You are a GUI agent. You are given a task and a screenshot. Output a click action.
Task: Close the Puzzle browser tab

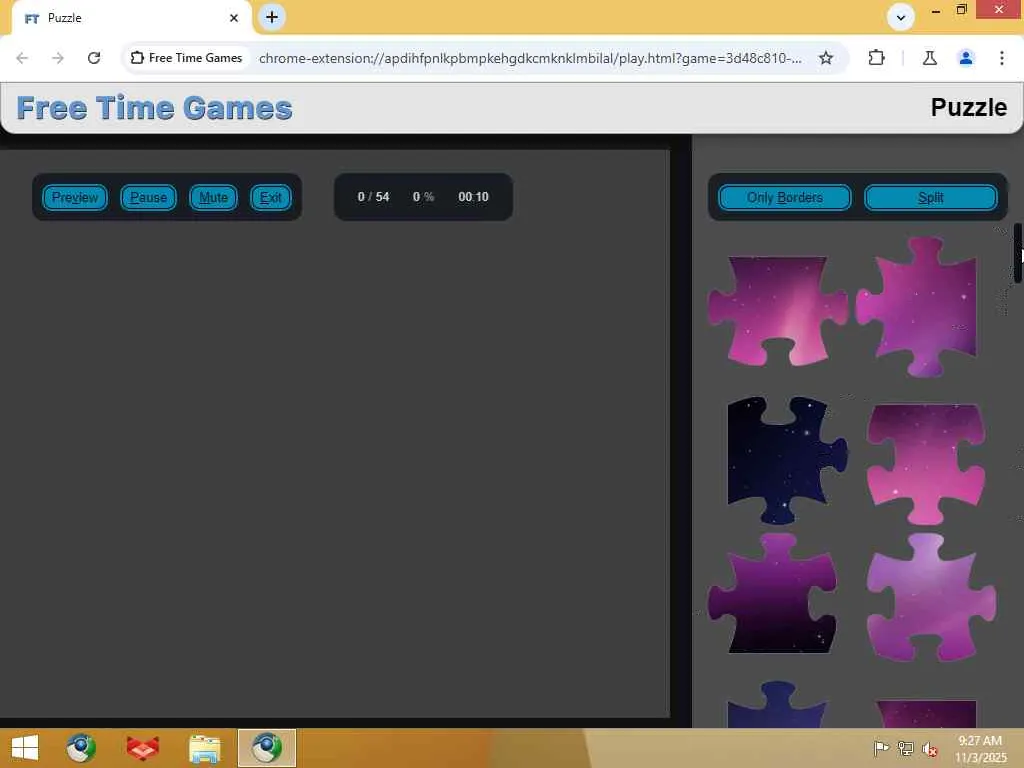[x=234, y=18]
